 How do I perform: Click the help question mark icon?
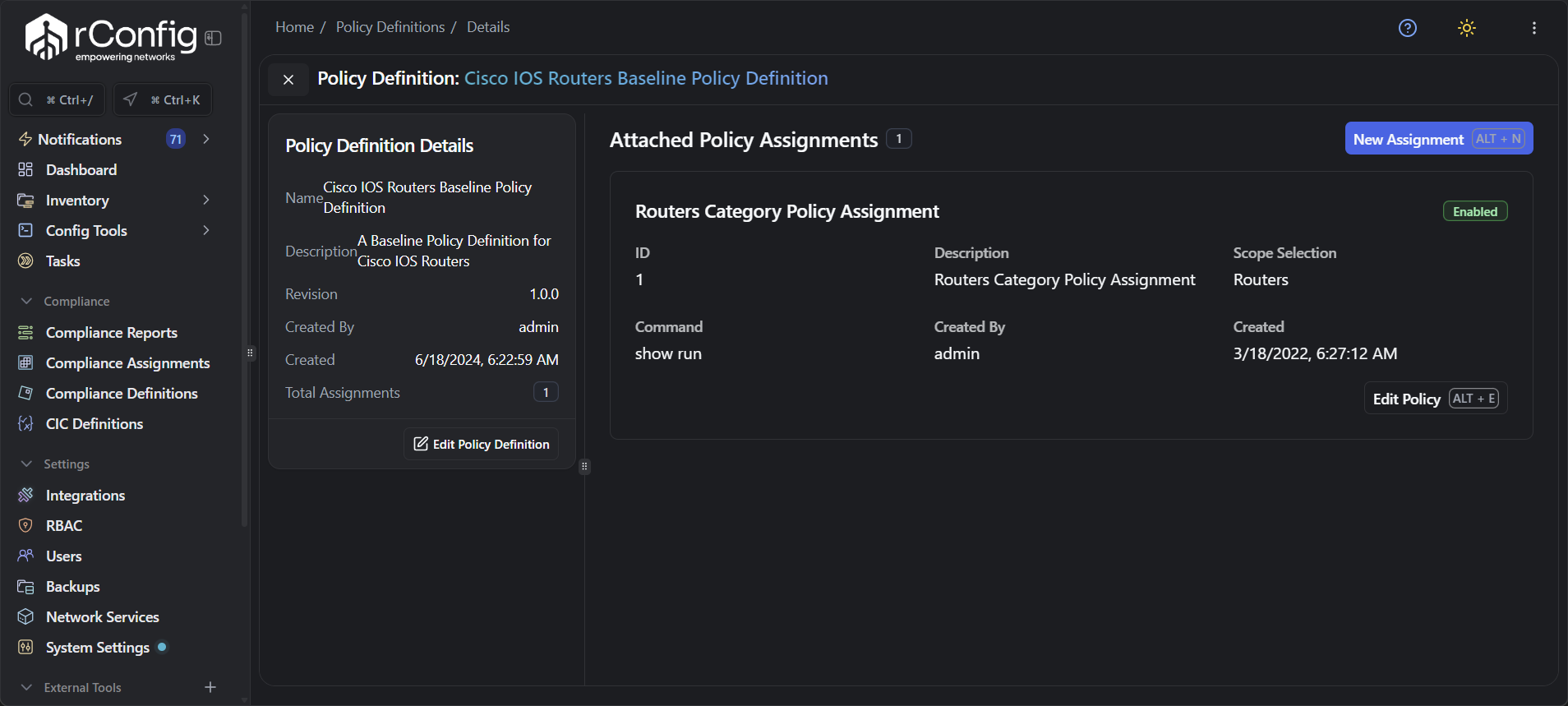pyautogui.click(x=1408, y=28)
